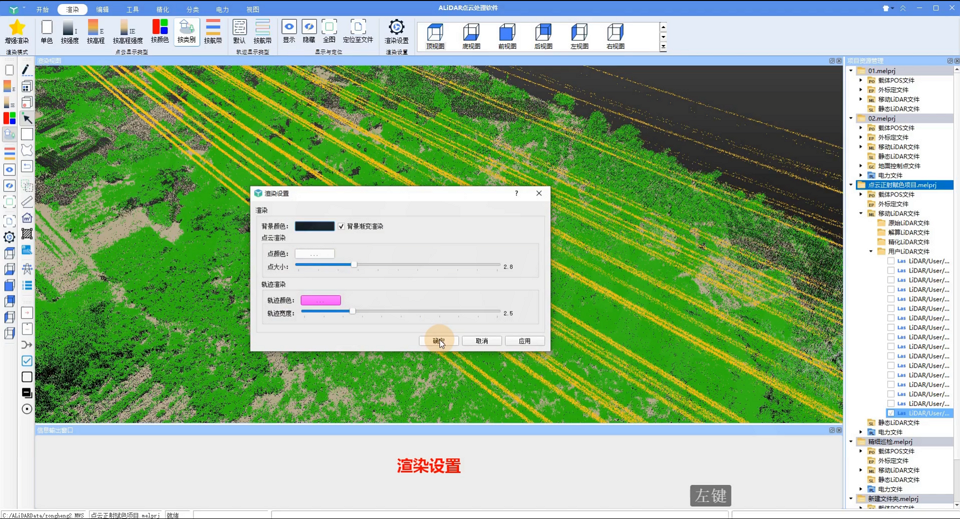Screen dimensions: 960x519
Task: Open 渲染设置 gear icon in ribbon
Action: point(397,28)
